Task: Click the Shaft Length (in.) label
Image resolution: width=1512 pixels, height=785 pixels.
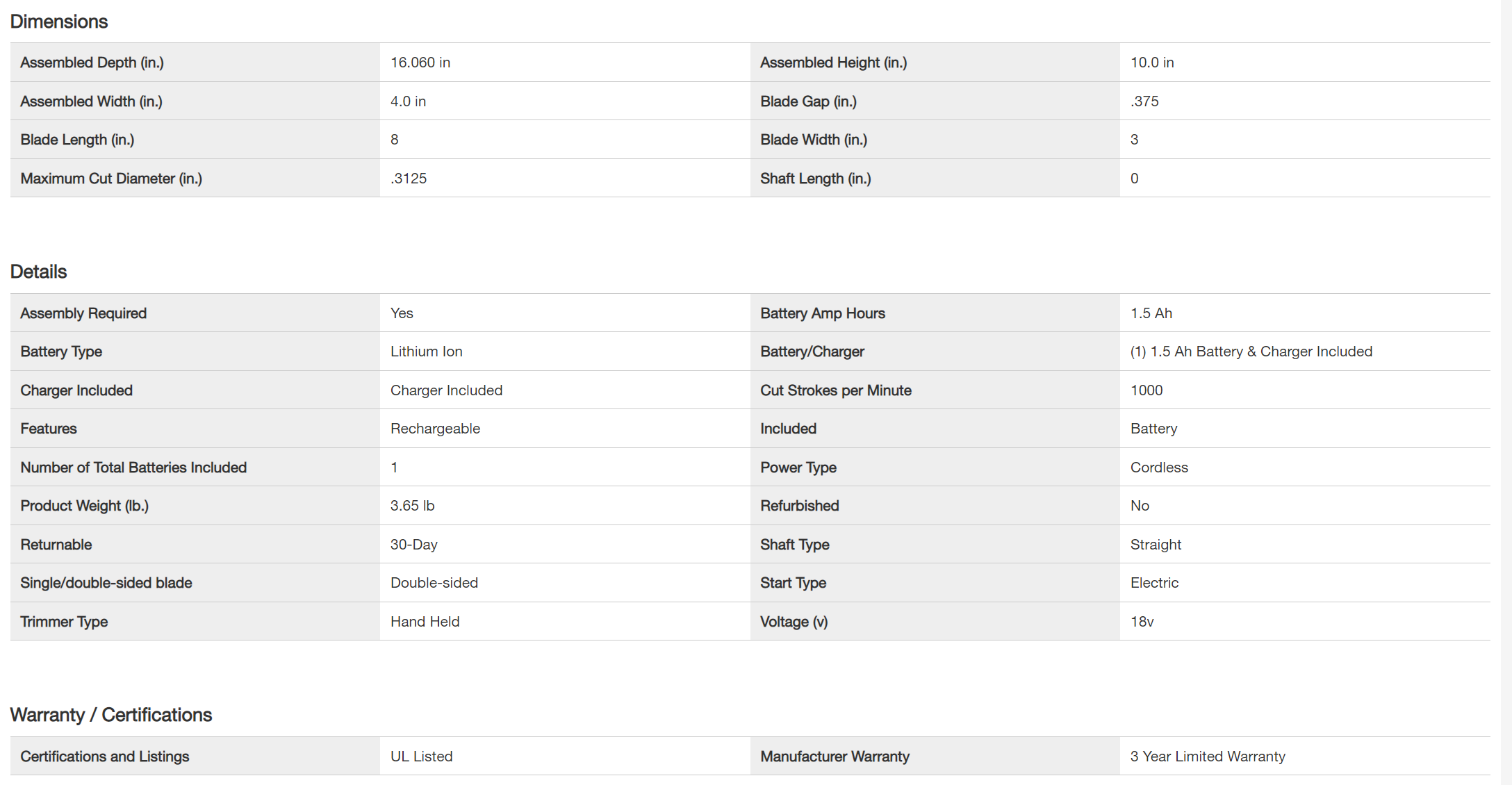Action: (x=815, y=179)
